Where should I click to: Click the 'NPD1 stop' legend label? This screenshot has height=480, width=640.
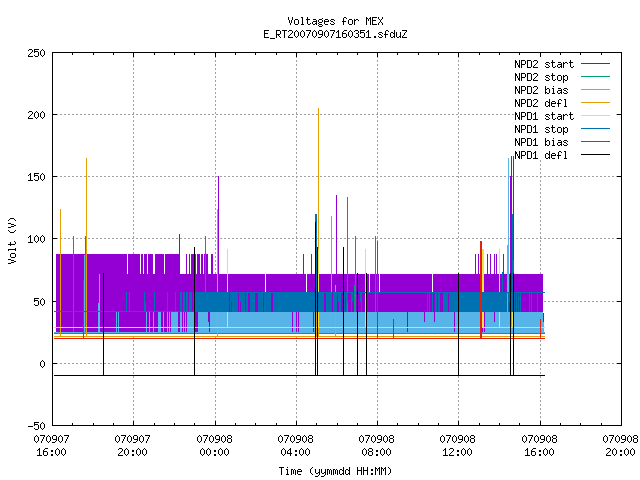[541, 129]
